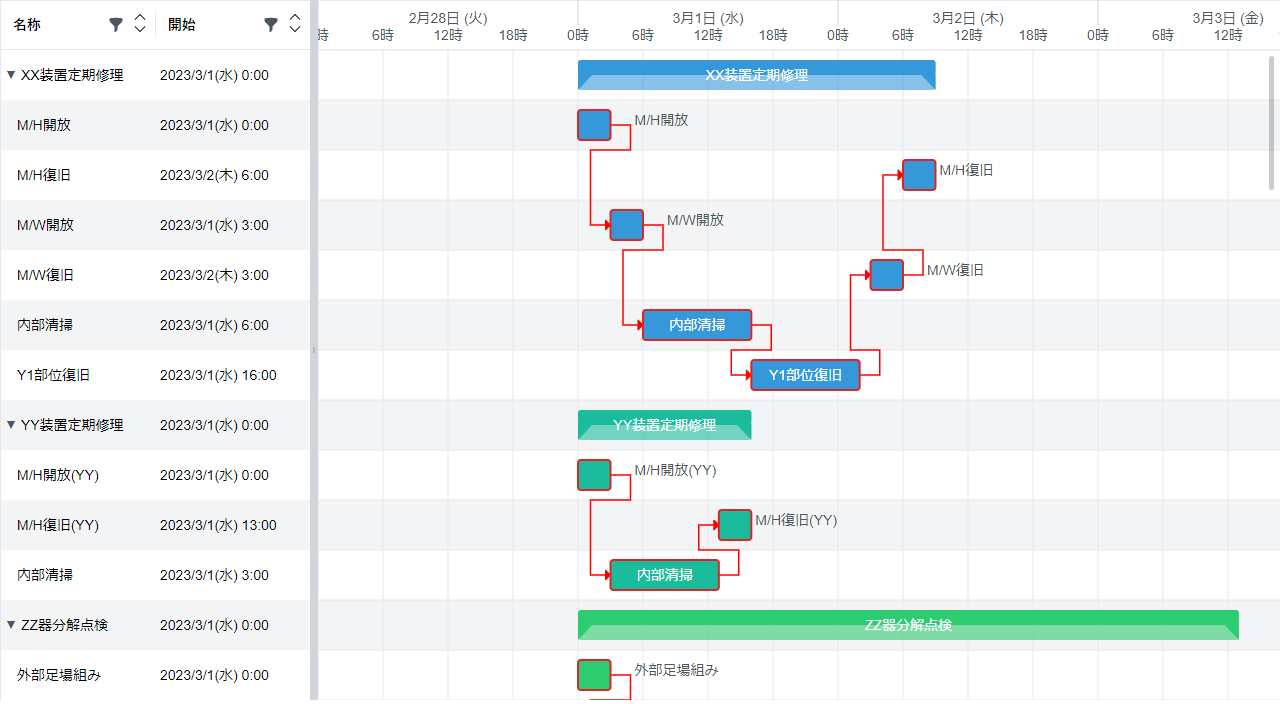This screenshot has width=1280, height=704.
Task: Select the M/H開放 milestone icon
Action: click(x=593, y=125)
